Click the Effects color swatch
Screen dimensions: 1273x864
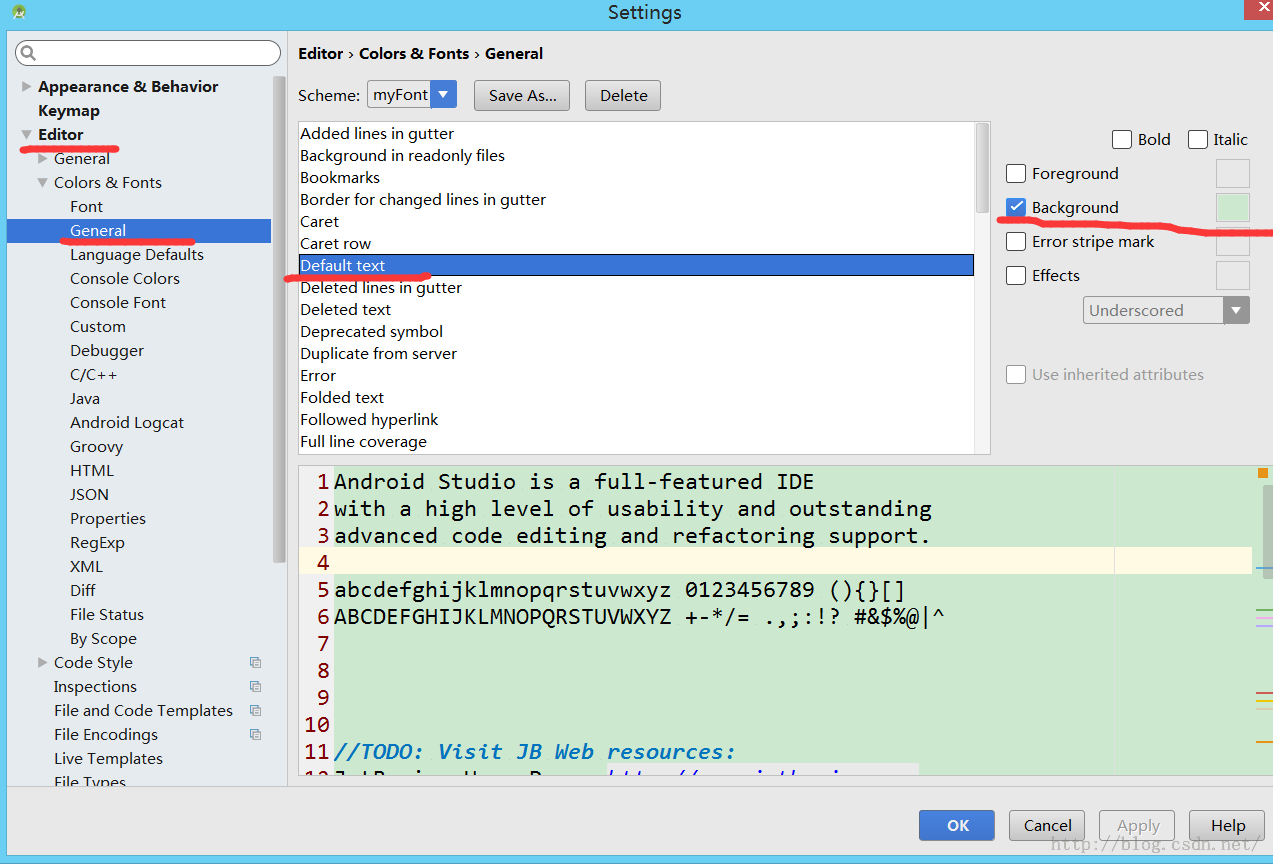pos(1233,275)
